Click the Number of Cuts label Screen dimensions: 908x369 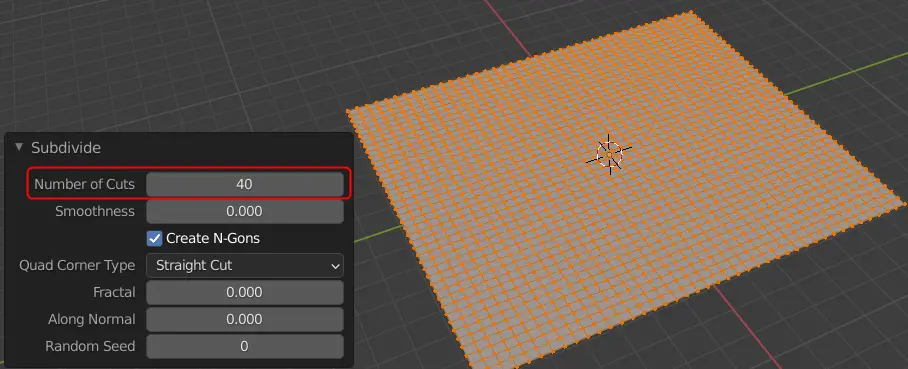click(x=85, y=184)
